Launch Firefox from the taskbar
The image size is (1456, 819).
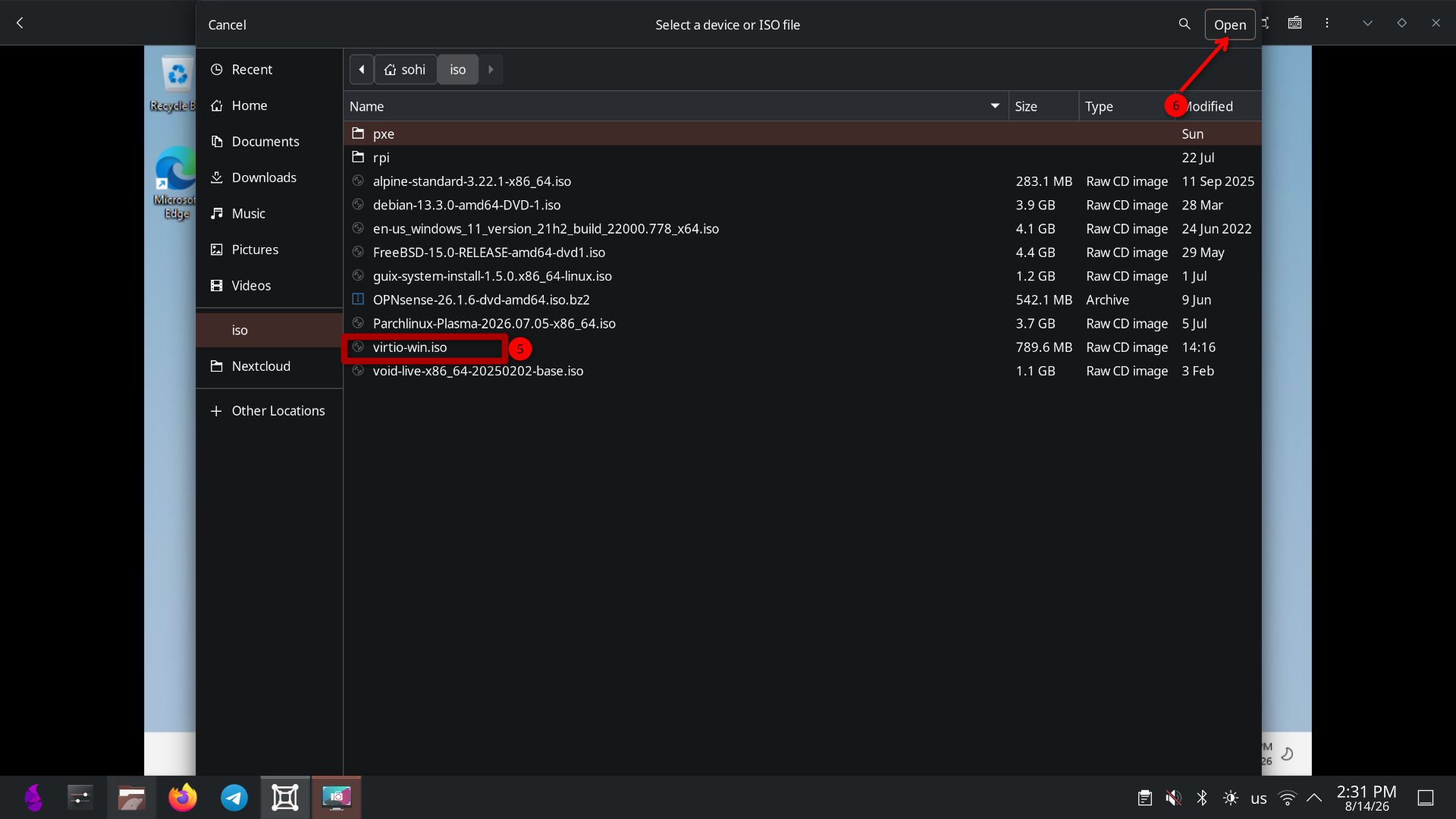[x=183, y=798]
